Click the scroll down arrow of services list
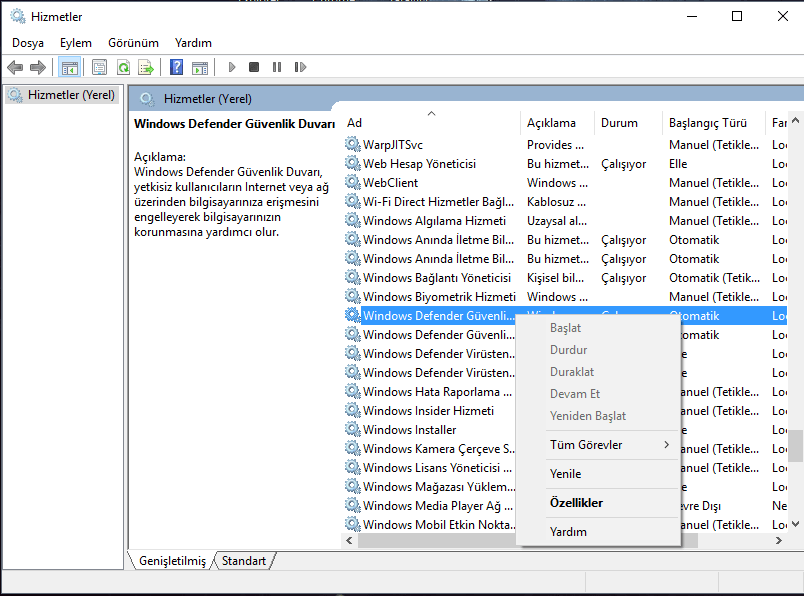Image resolution: width=807 pixels, height=596 pixels. click(x=795, y=524)
